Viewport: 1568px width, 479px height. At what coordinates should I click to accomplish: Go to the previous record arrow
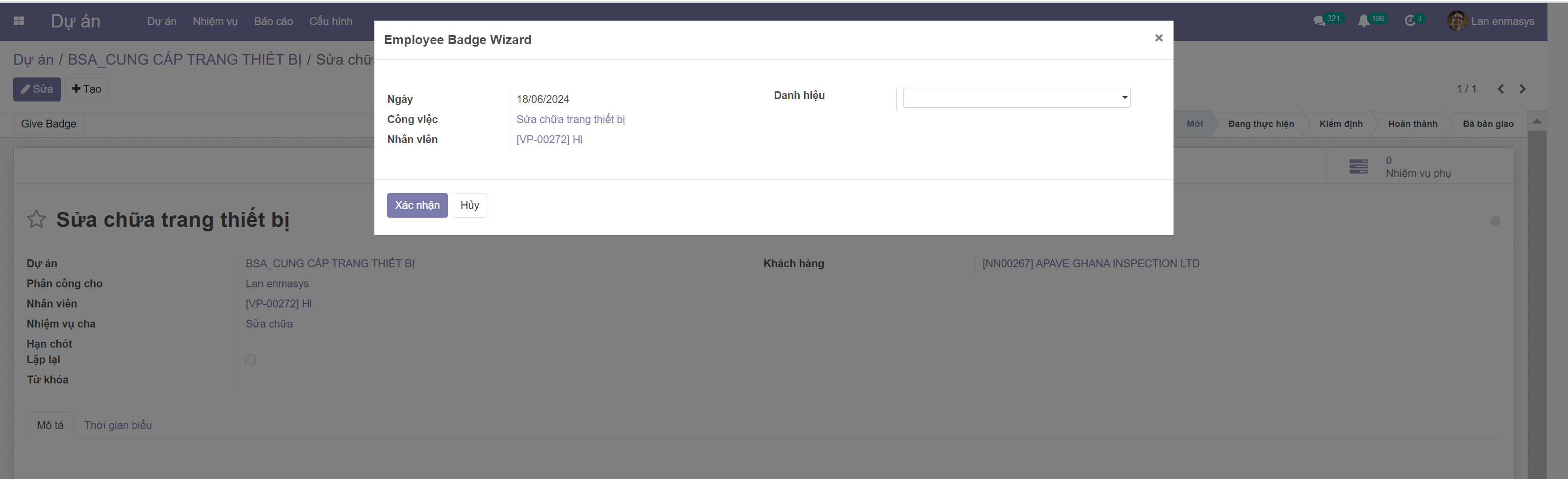point(1501,89)
